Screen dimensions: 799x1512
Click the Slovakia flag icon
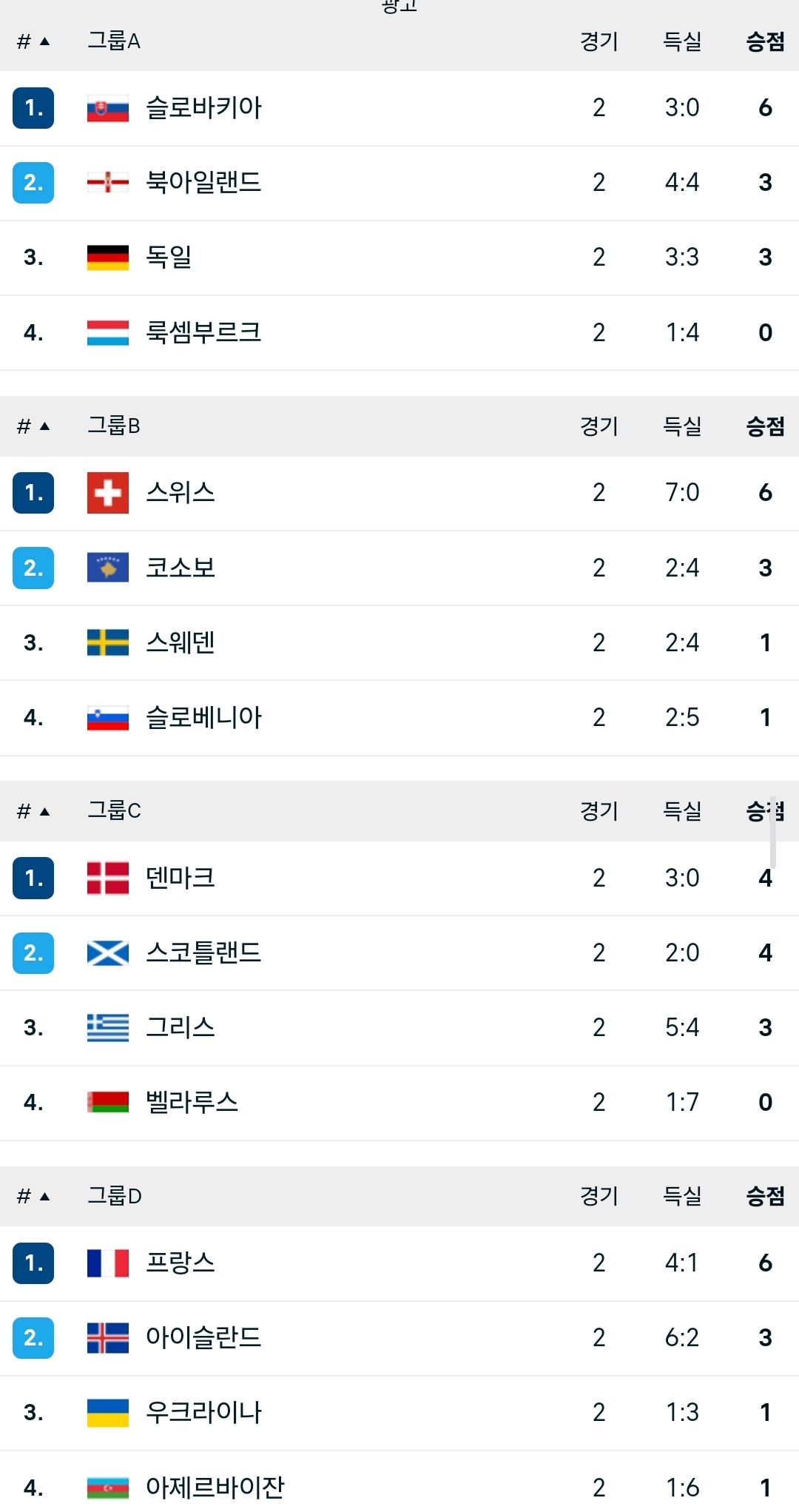(x=107, y=109)
